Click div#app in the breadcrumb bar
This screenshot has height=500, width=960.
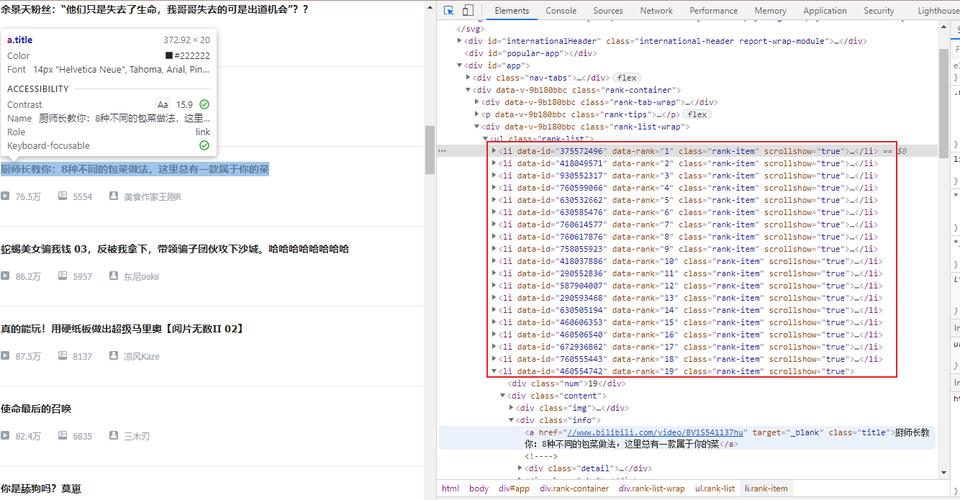pyautogui.click(x=514, y=488)
